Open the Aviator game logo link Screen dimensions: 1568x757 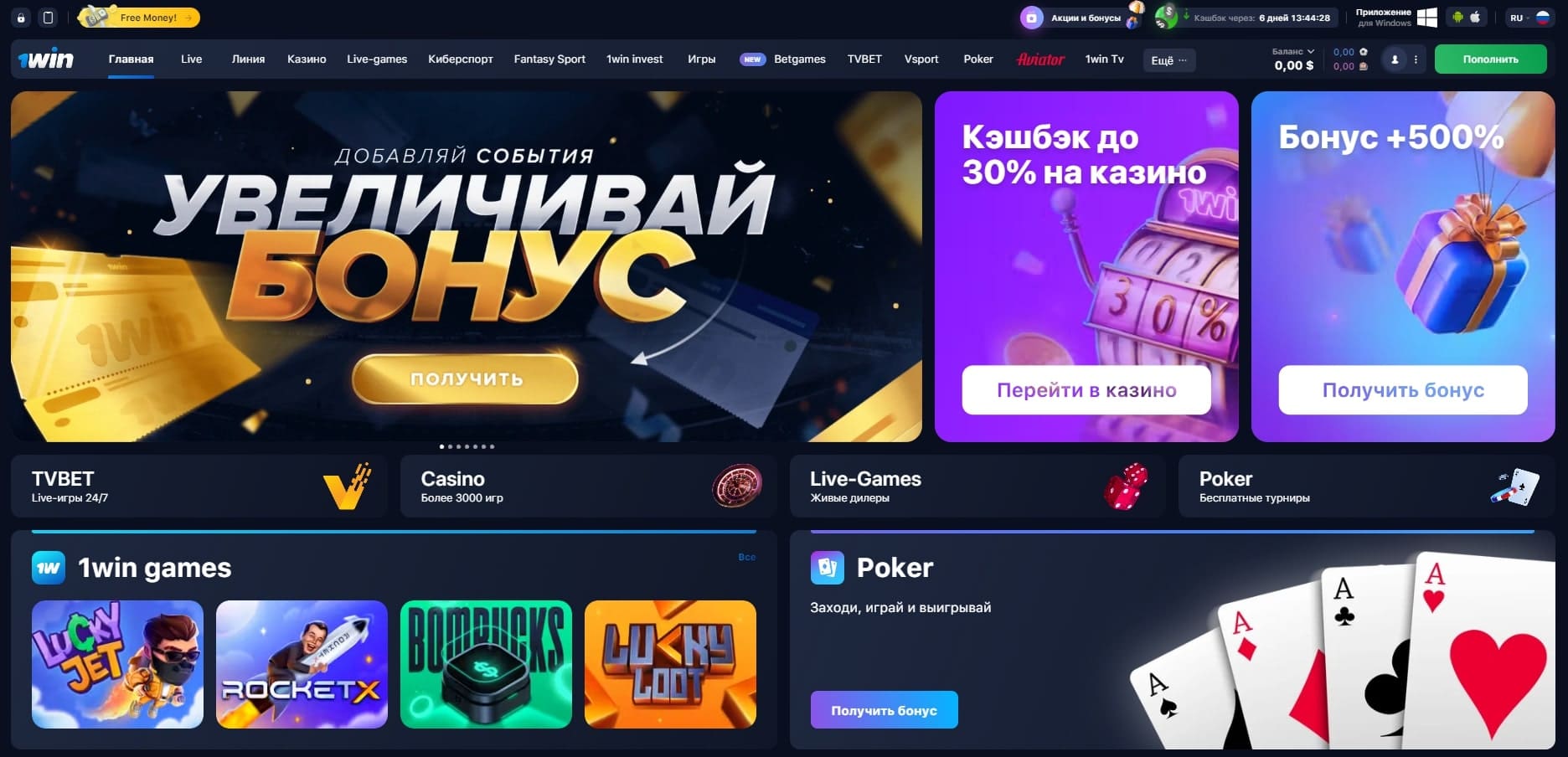point(1040,59)
